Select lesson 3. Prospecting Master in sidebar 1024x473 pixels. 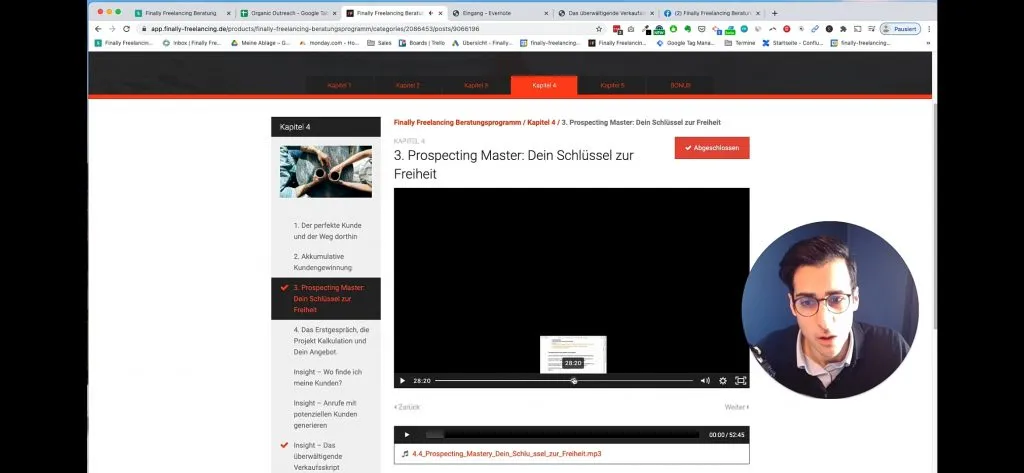pyautogui.click(x=326, y=299)
